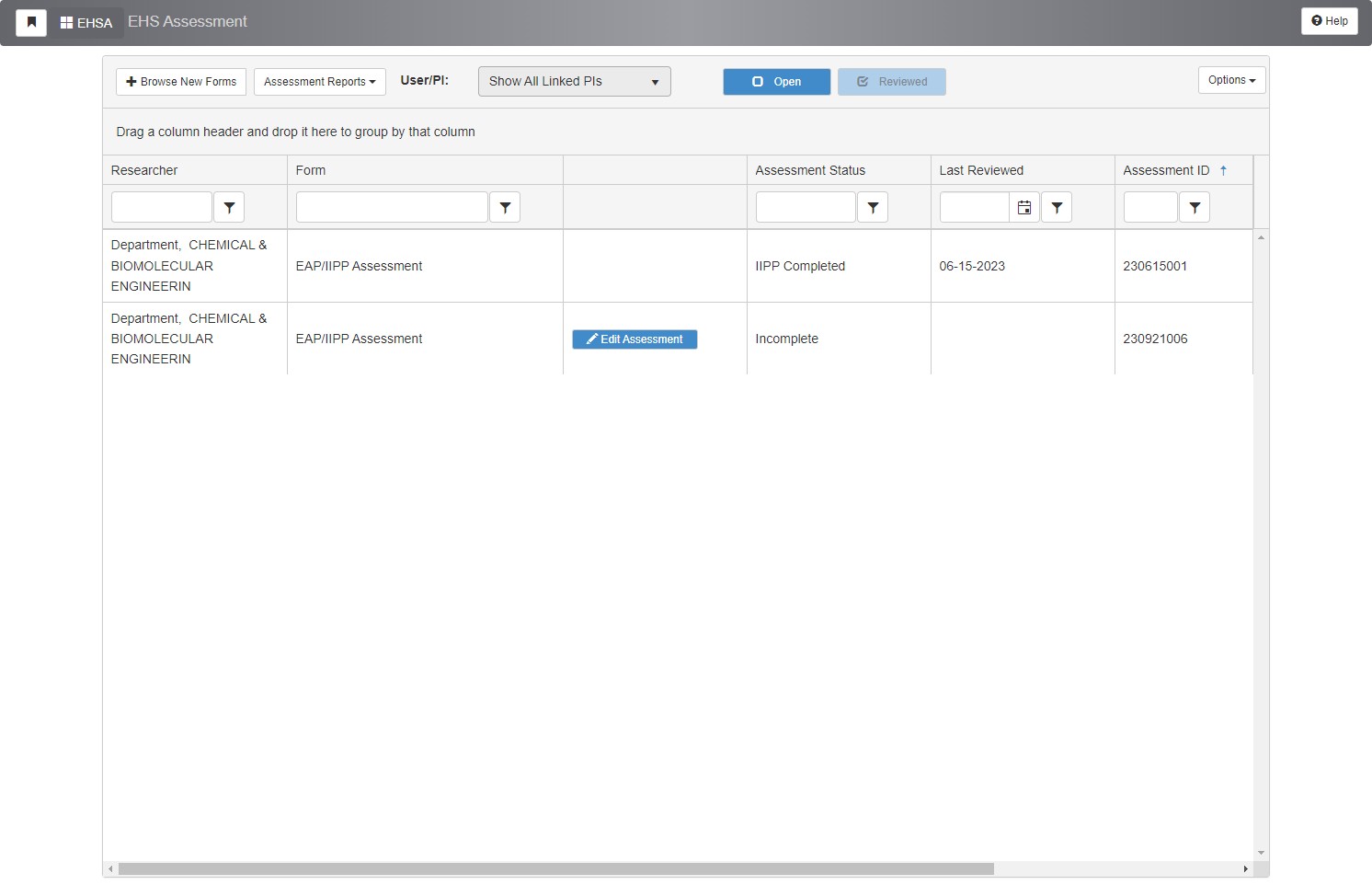Click the Assessment Status filter icon
Viewport: 1372px width, 885px height.
click(873, 208)
